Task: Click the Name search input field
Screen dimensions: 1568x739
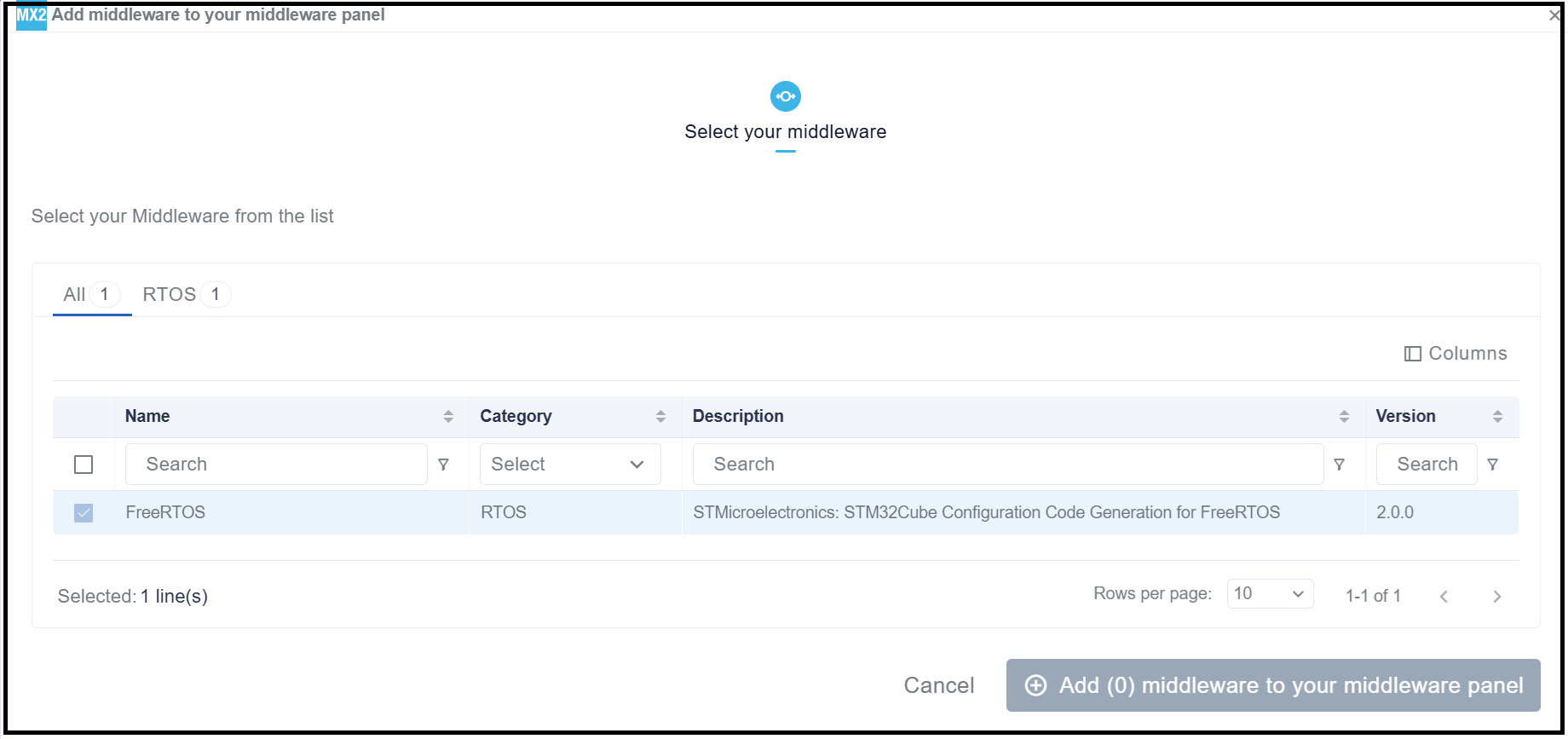Action: (x=276, y=465)
